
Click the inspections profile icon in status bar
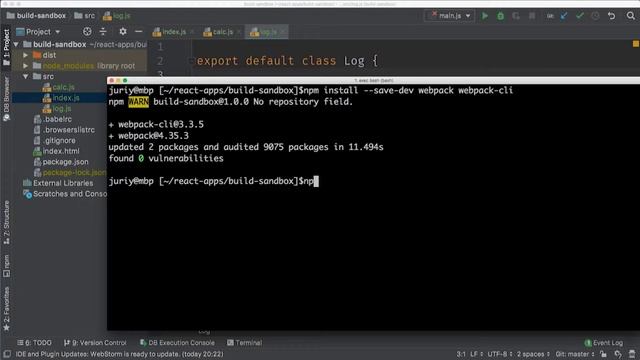tap(618, 354)
